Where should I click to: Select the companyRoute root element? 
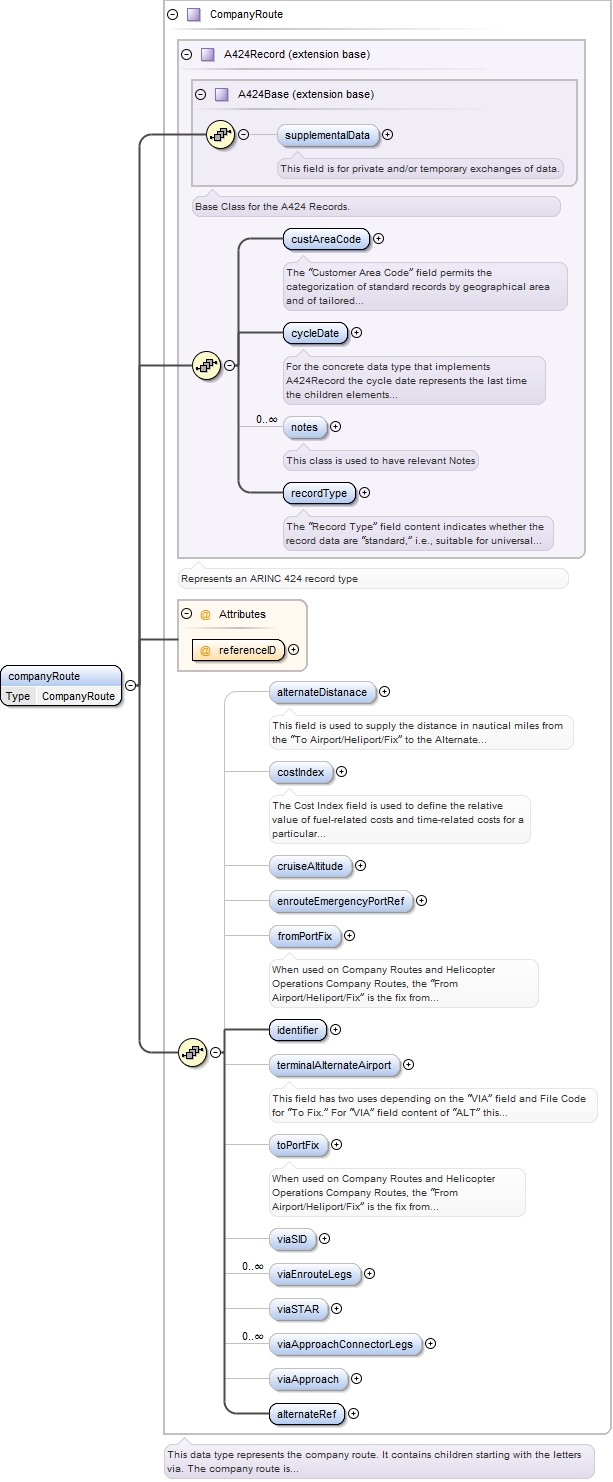(x=60, y=676)
